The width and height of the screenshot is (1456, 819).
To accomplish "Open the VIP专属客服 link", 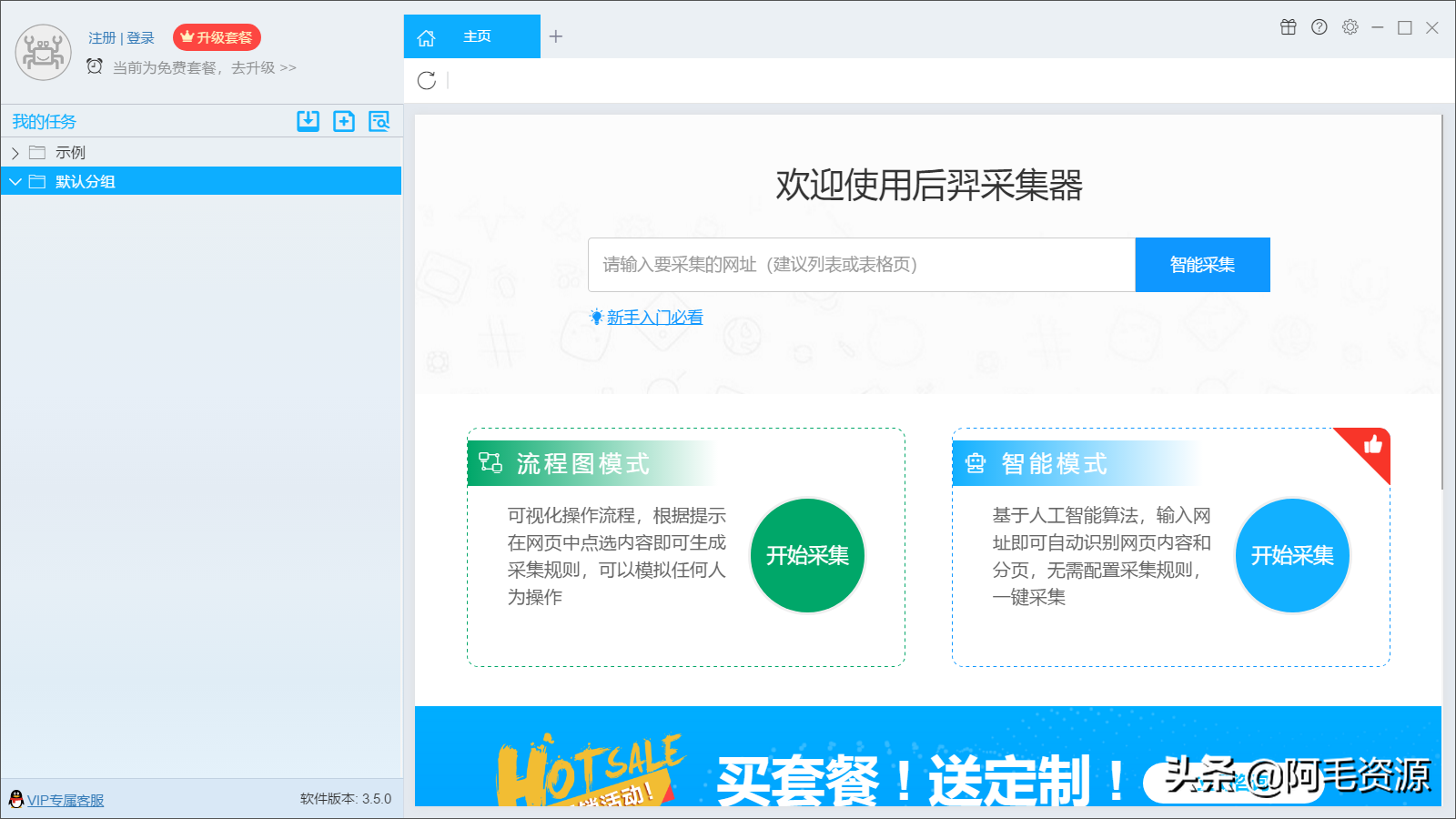I will tap(66, 800).
